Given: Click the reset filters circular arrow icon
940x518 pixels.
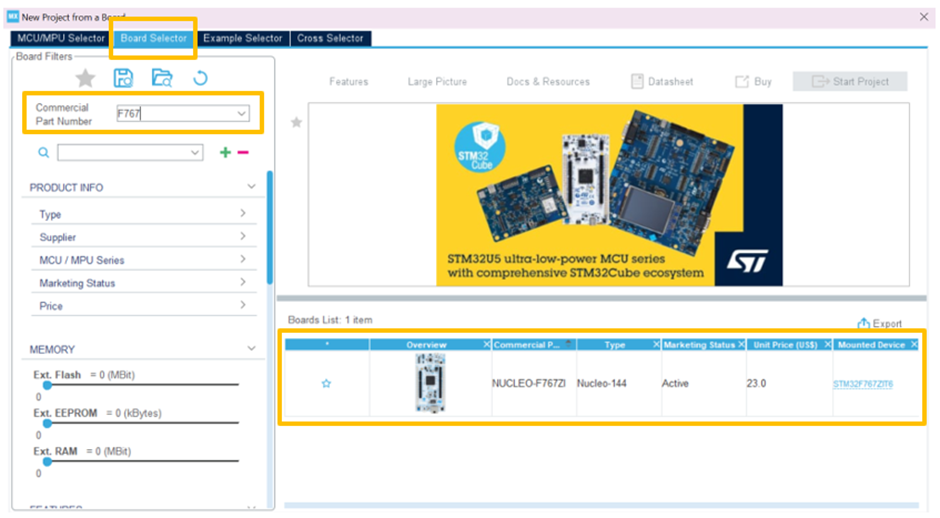Looking at the screenshot, I should click(200, 78).
